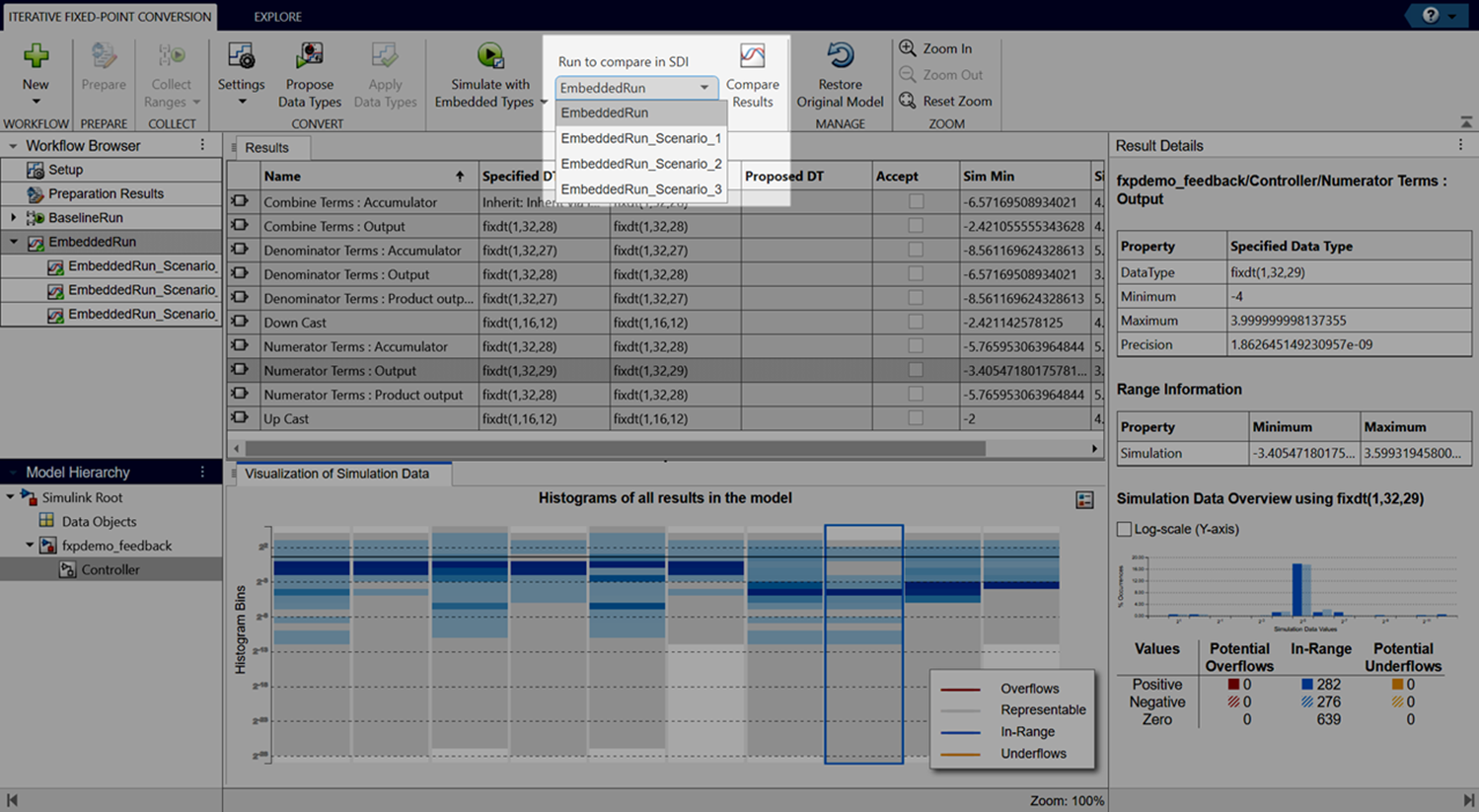Enable the Log-scale (Y-axis) checkbox
1479x812 pixels.
click(x=1124, y=529)
